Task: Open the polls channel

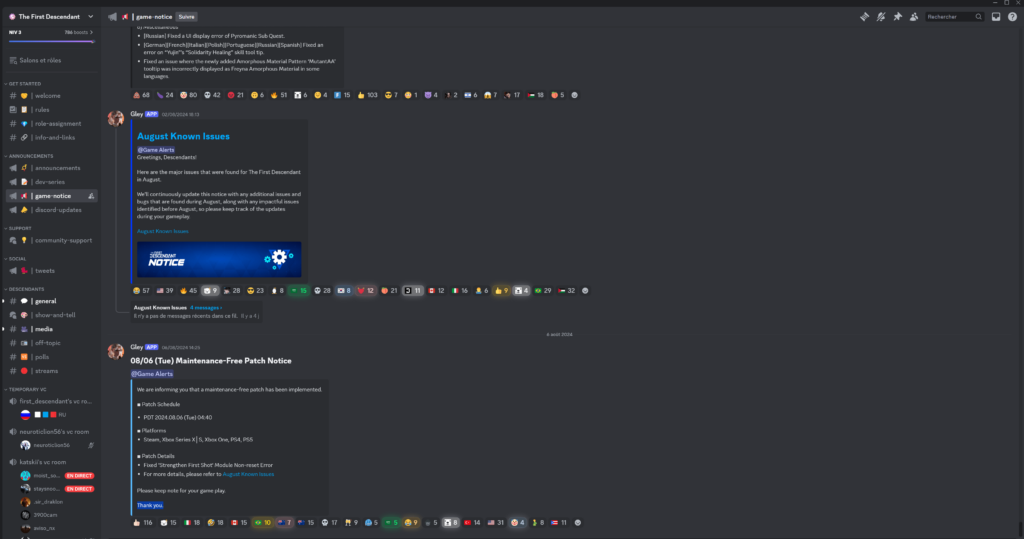Action: pos(52,357)
